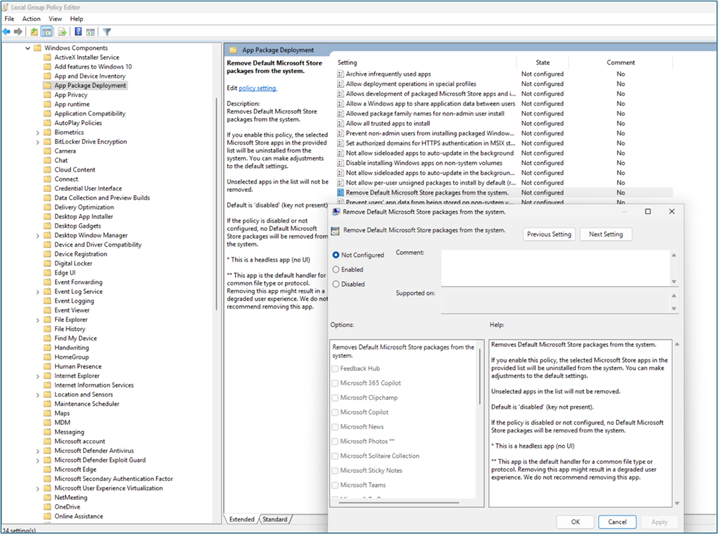Click the Windows Components folder icon
Viewport: 718px width, 534px height.
pyautogui.click(x=37, y=48)
